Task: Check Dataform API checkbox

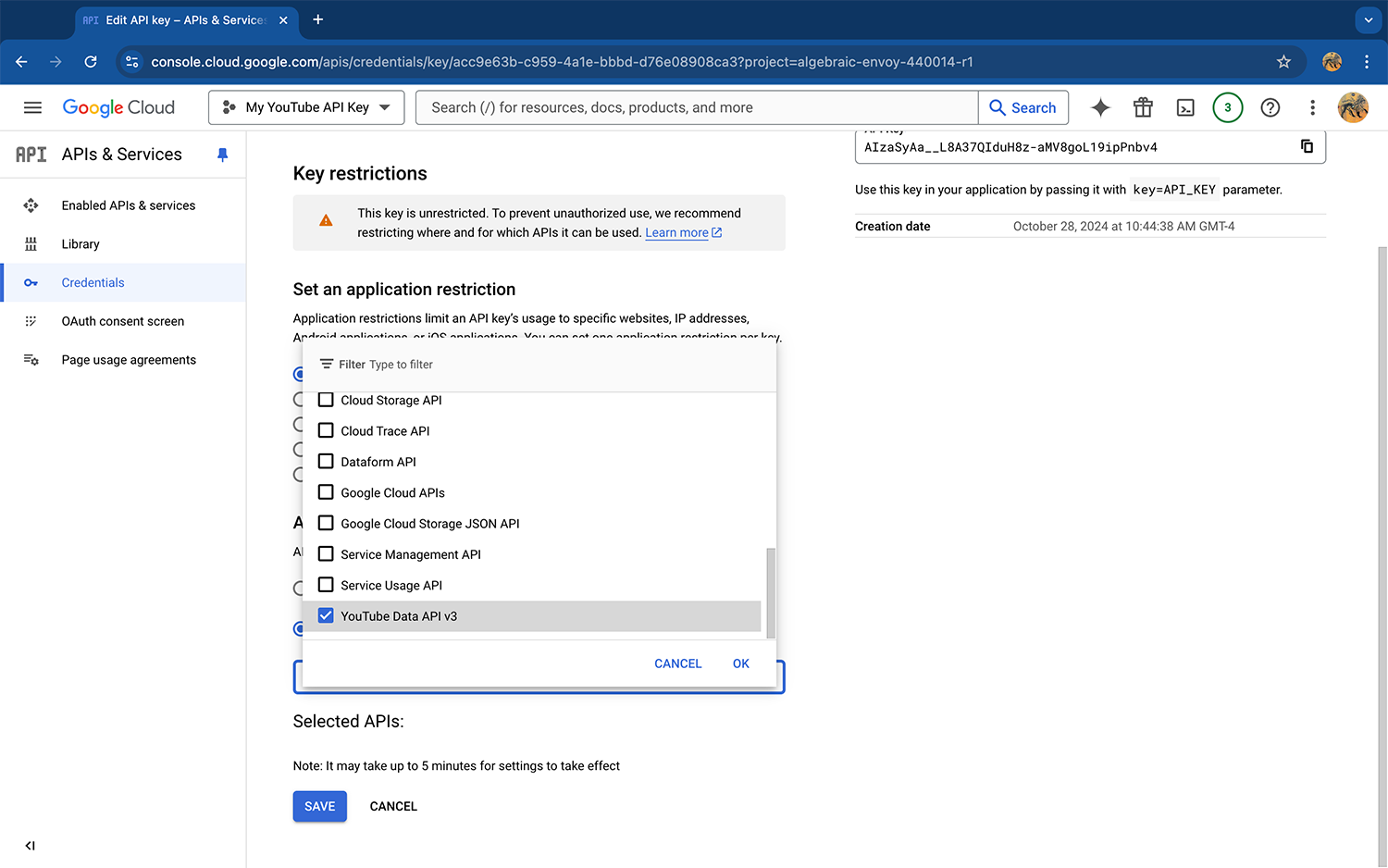Action: coord(326,461)
